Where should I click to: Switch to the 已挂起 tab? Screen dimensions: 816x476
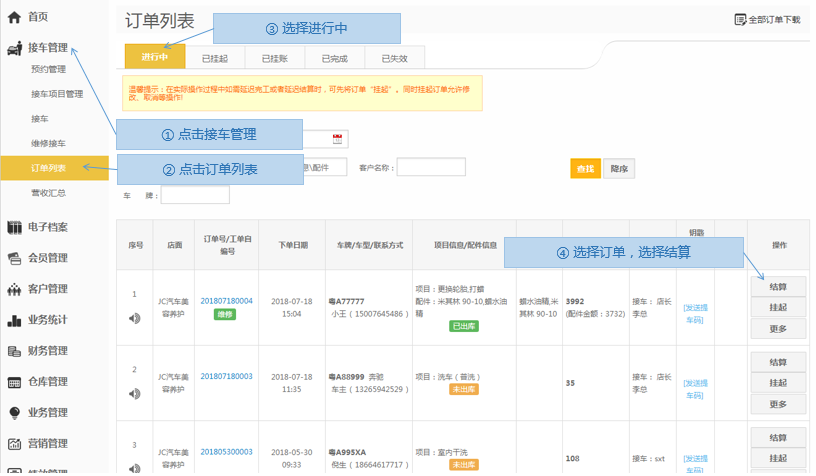(214, 59)
